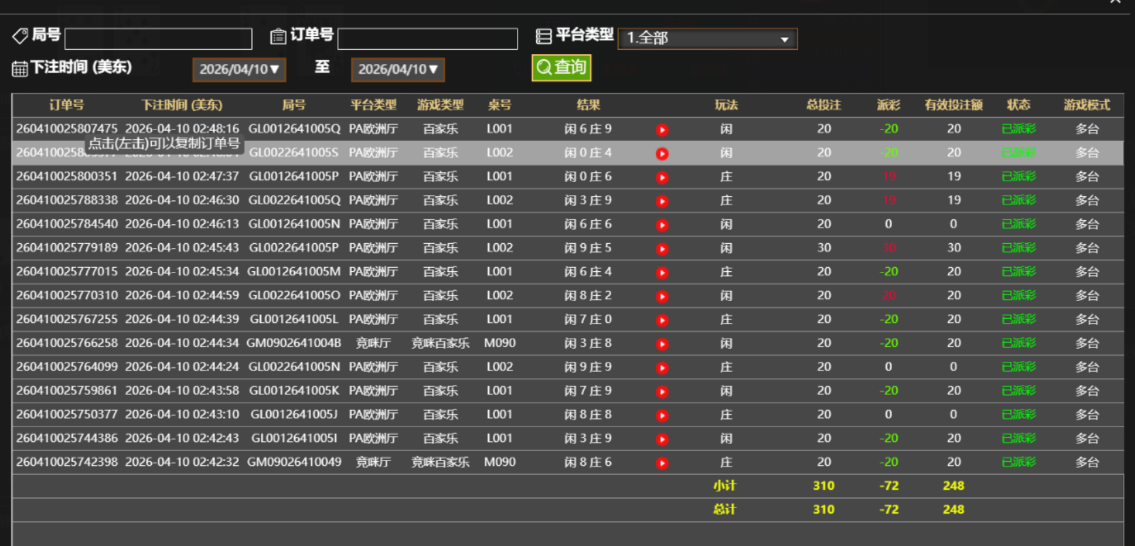Click the 下注时间 calendar icon

tap(20, 69)
